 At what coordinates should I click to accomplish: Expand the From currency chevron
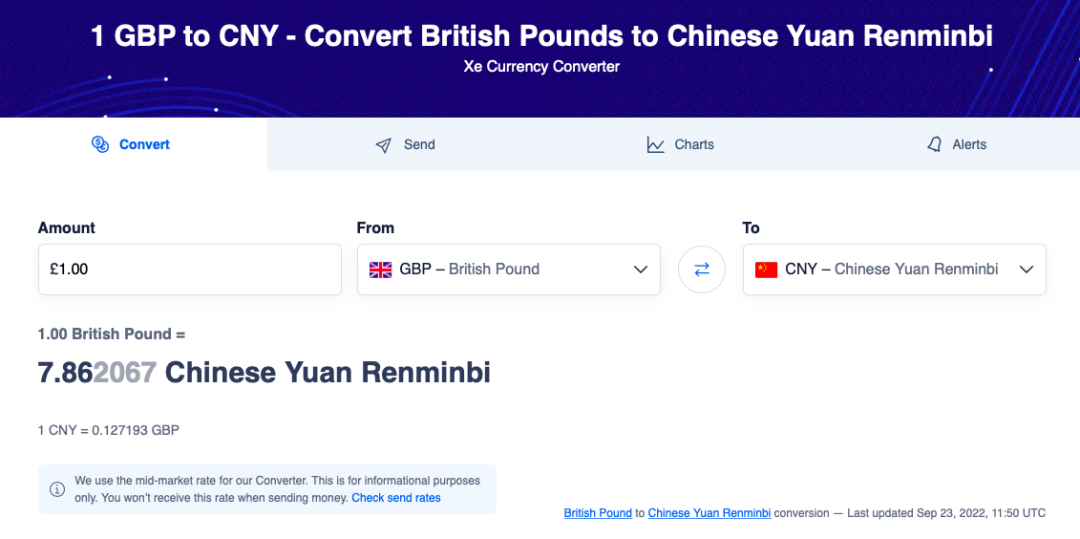tap(641, 269)
